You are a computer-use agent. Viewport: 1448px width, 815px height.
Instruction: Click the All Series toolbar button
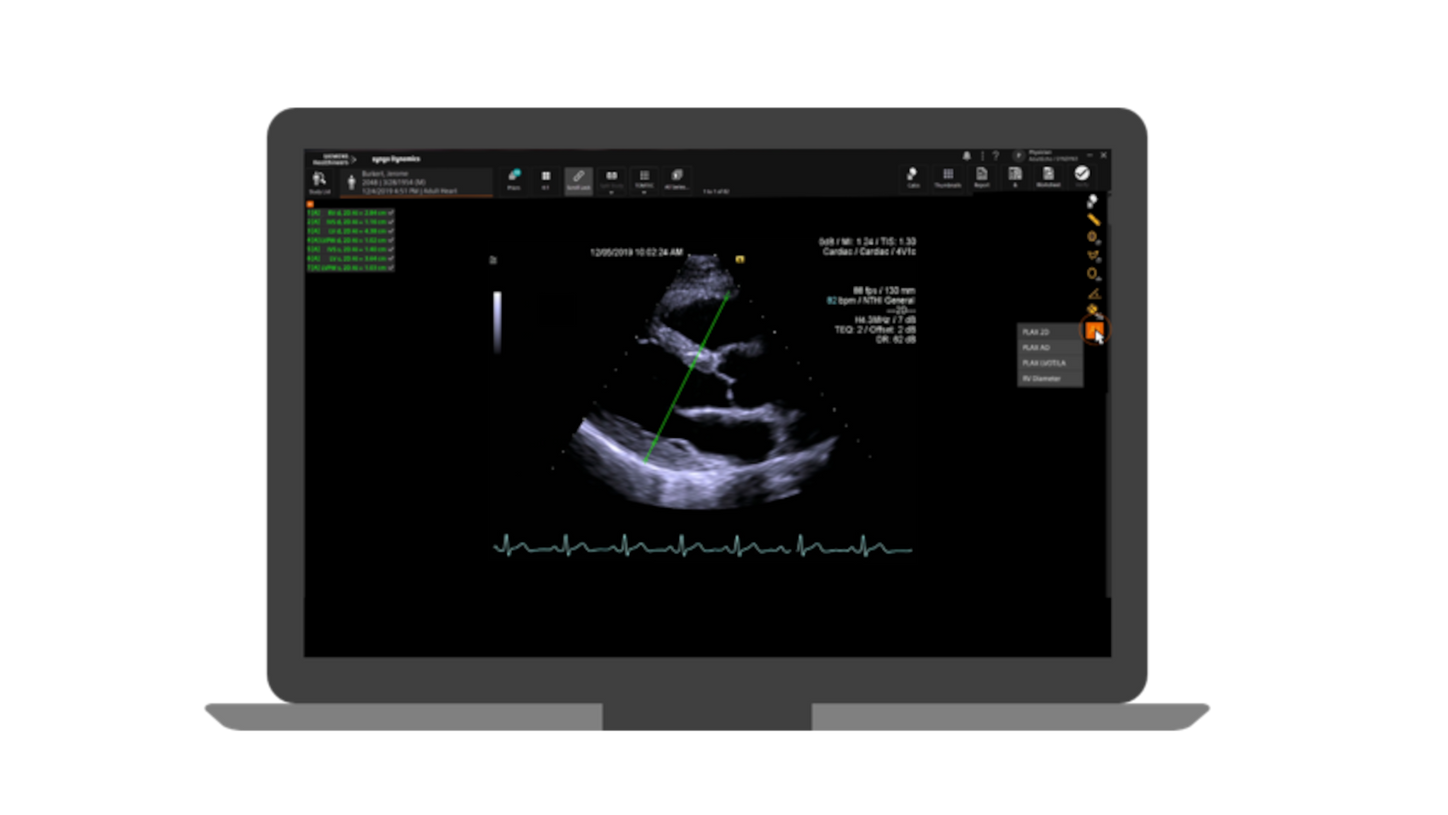point(677,180)
